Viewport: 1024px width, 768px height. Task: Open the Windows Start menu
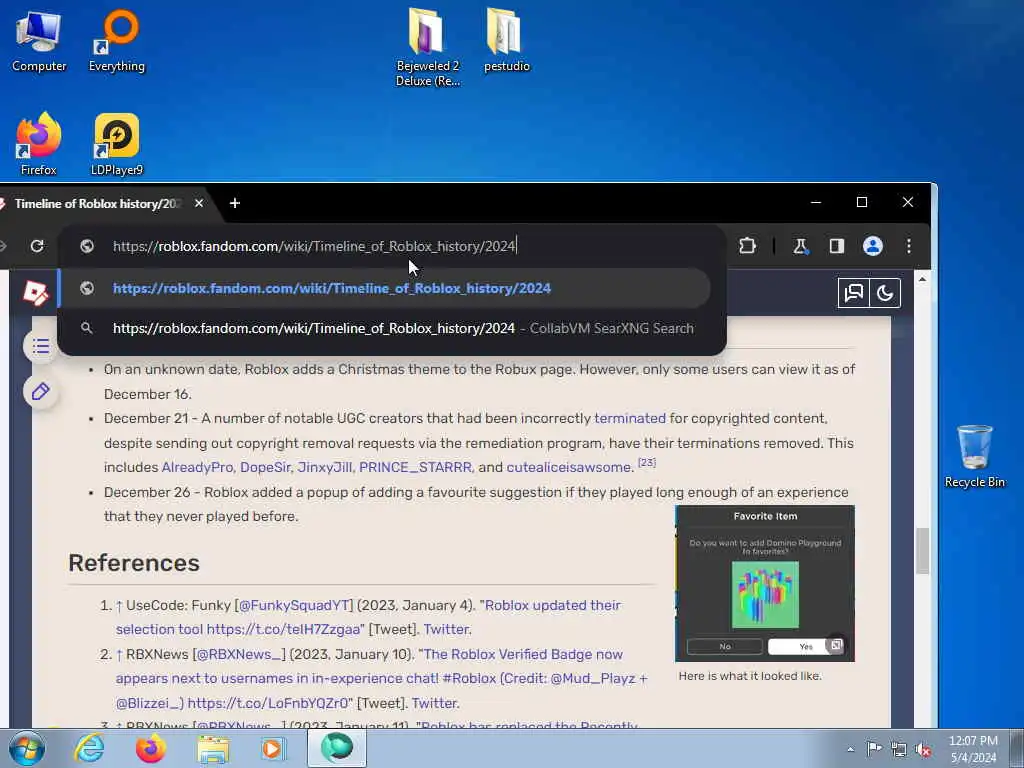click(27, 748)
